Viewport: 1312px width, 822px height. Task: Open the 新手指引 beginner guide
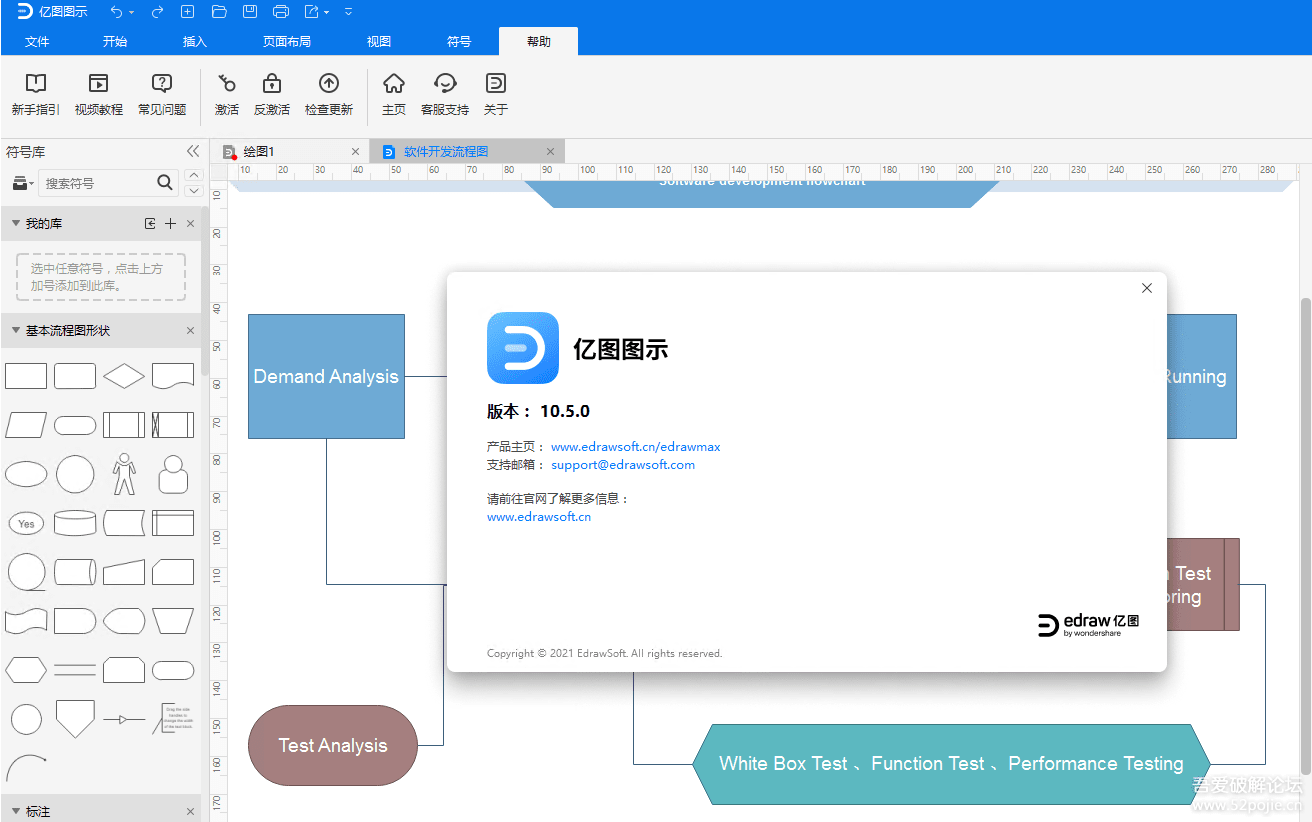pos(36,95)
